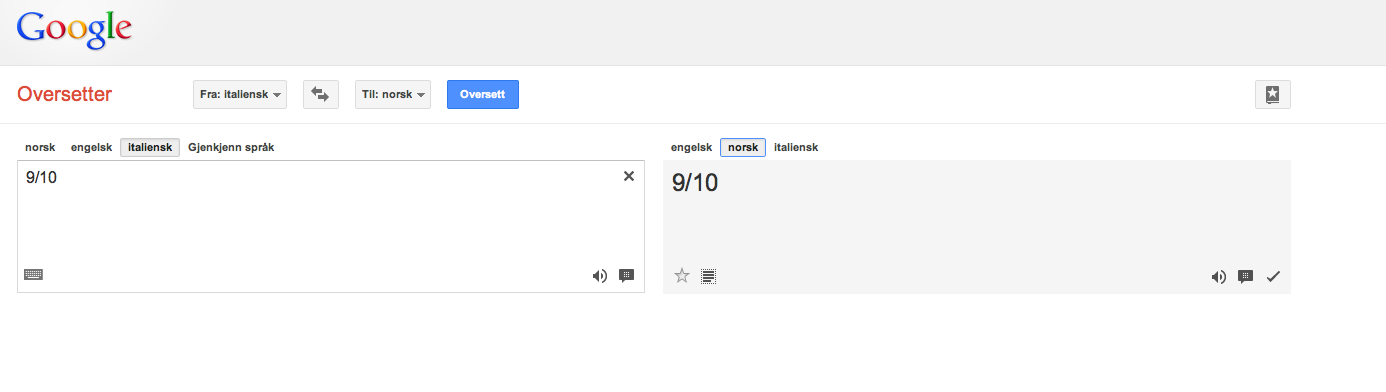Viewport: 1386px width, 392px height.
Task: Listen to the translated text speaker
Action: click(1219, 277)
